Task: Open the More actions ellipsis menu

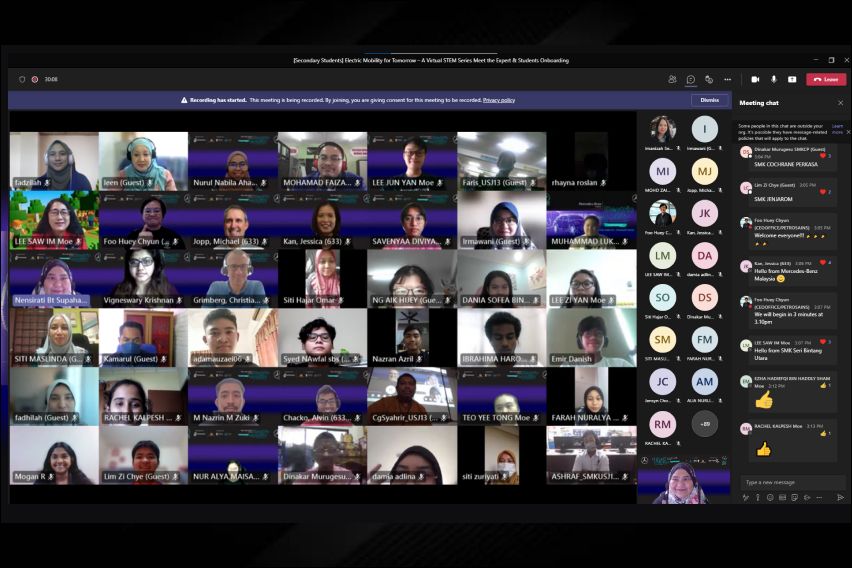Action: pos(727,79)
